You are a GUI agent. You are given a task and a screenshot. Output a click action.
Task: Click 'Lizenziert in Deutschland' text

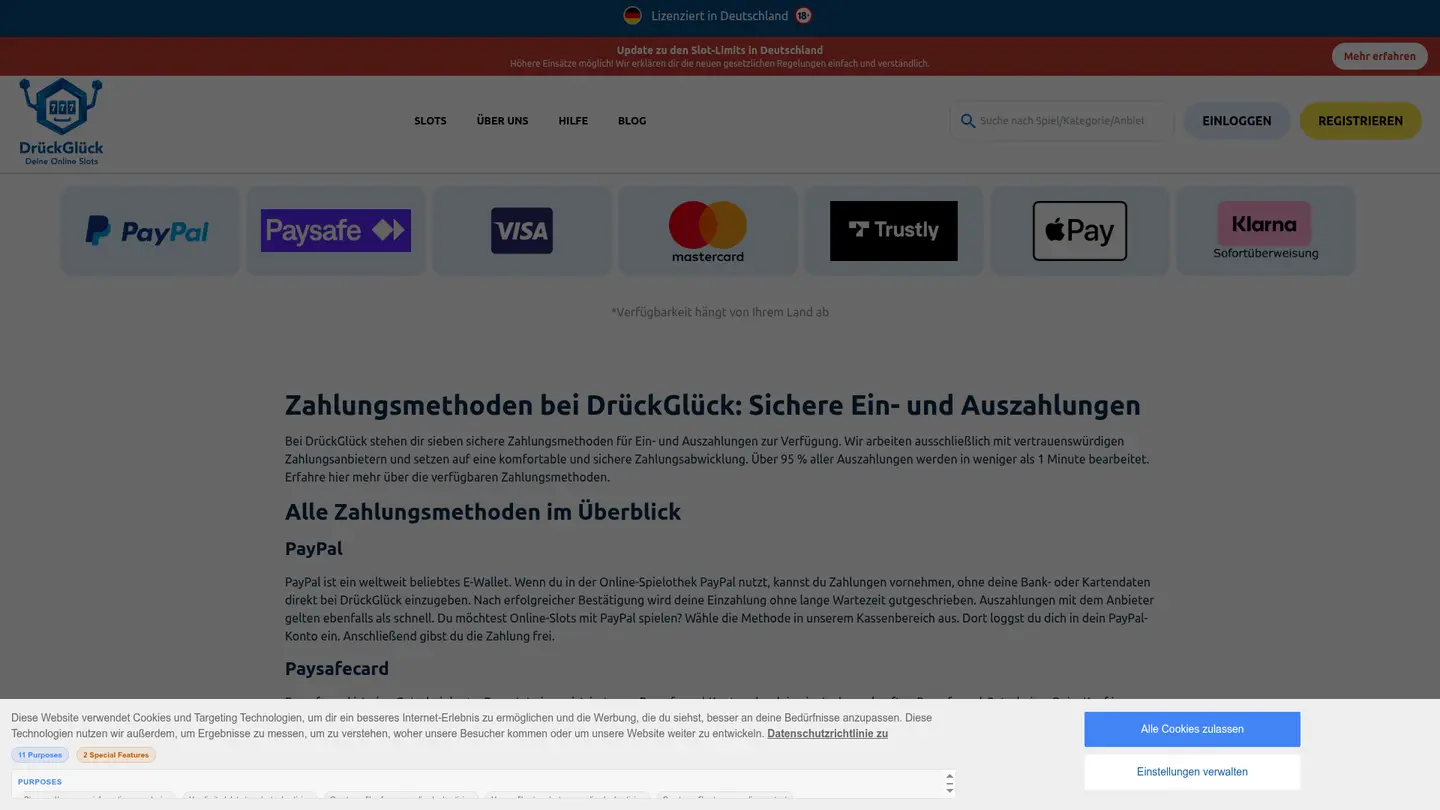[x=719, y=16]
